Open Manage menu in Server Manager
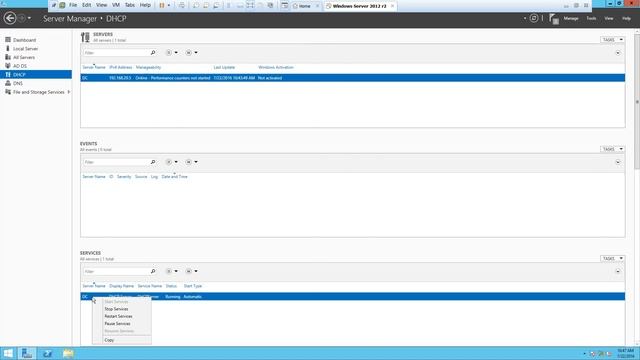The height and width of the screenshot is (360, 640). click(x=571, y=18)
